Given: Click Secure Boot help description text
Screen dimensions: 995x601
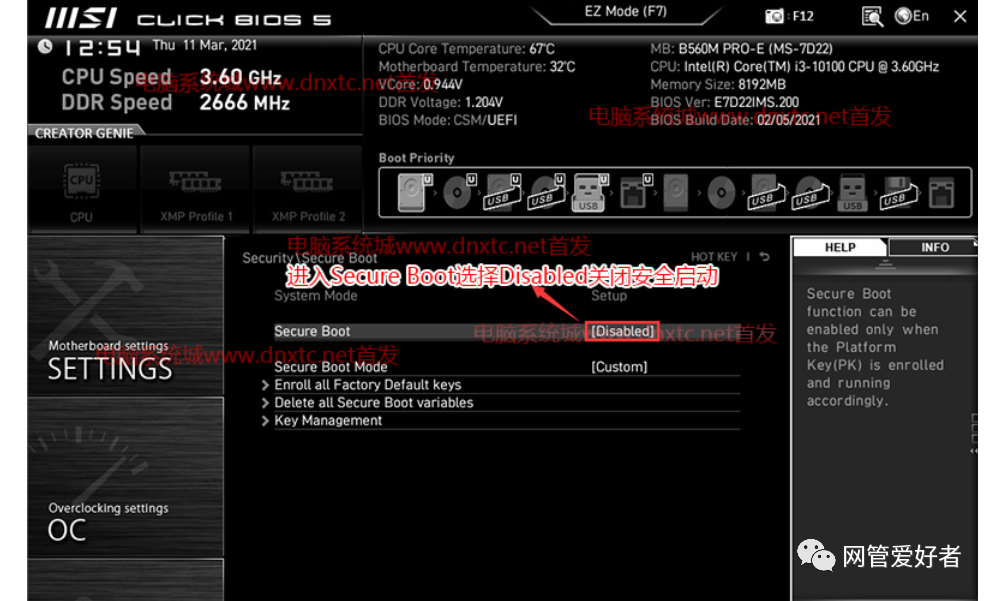Looking at the screenshot, I should [874, 347].
